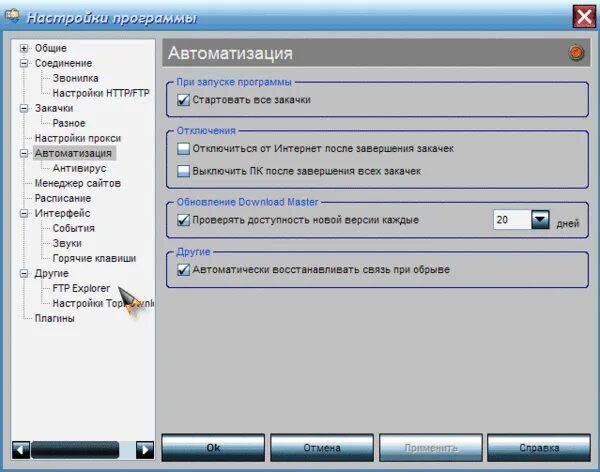The width and height of the screenshot is (600, 472).
Task: Open the Плагины settings page
Action: coord(54,318)
